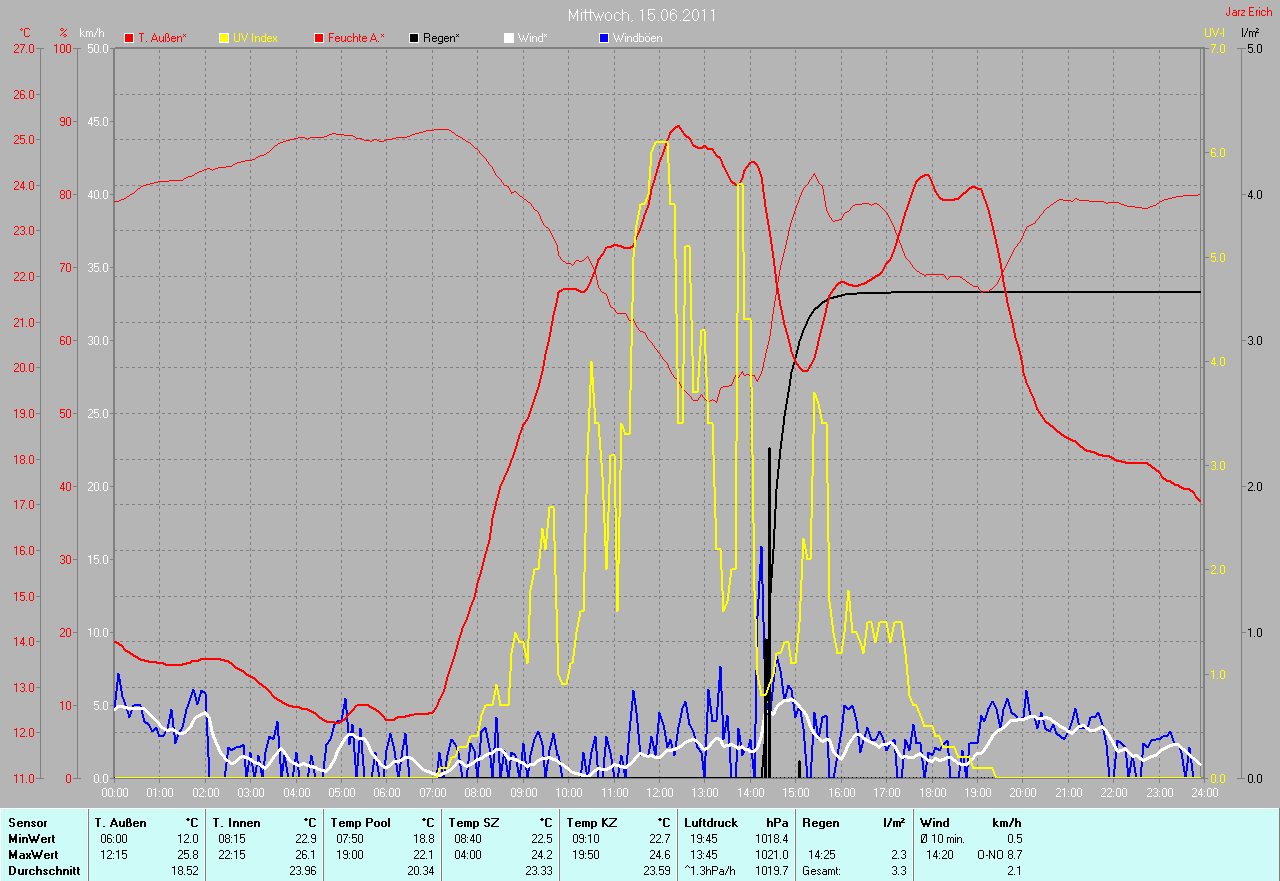Click the 'Temp KZ' column header
Screen dimensions: 1280x881
(x=592, y=823)
